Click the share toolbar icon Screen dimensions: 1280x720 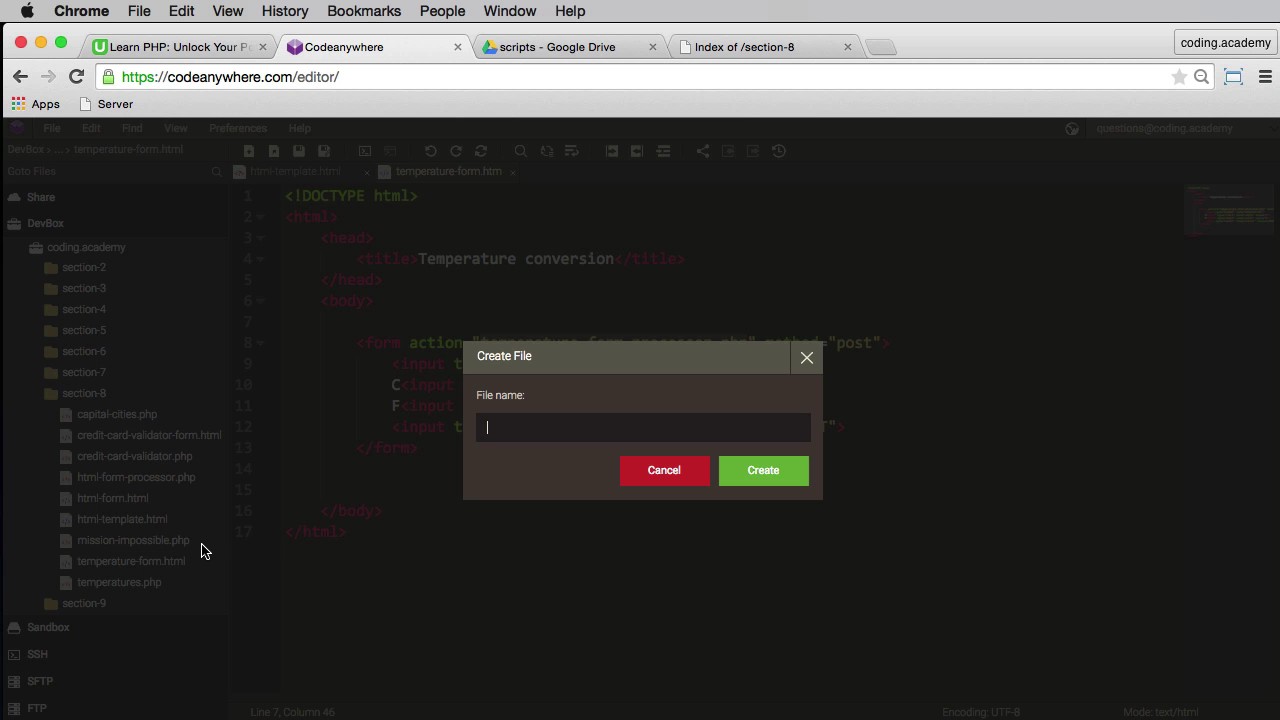703,151
